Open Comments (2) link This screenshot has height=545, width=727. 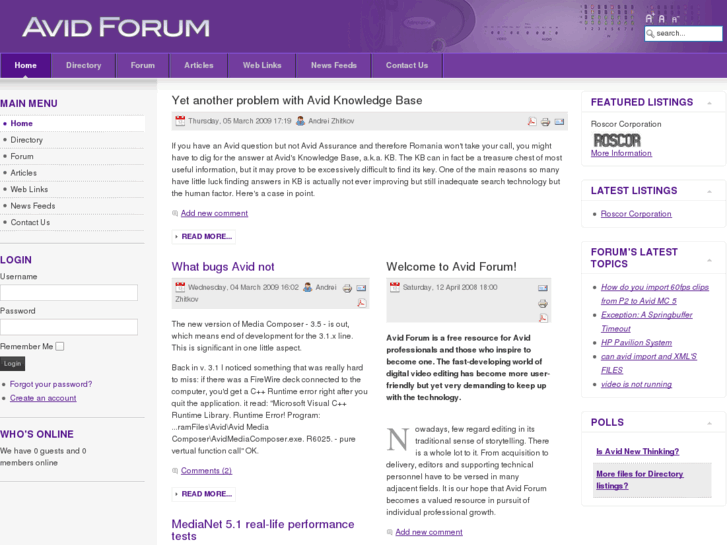pyautogui.click(x=206, y=471)
